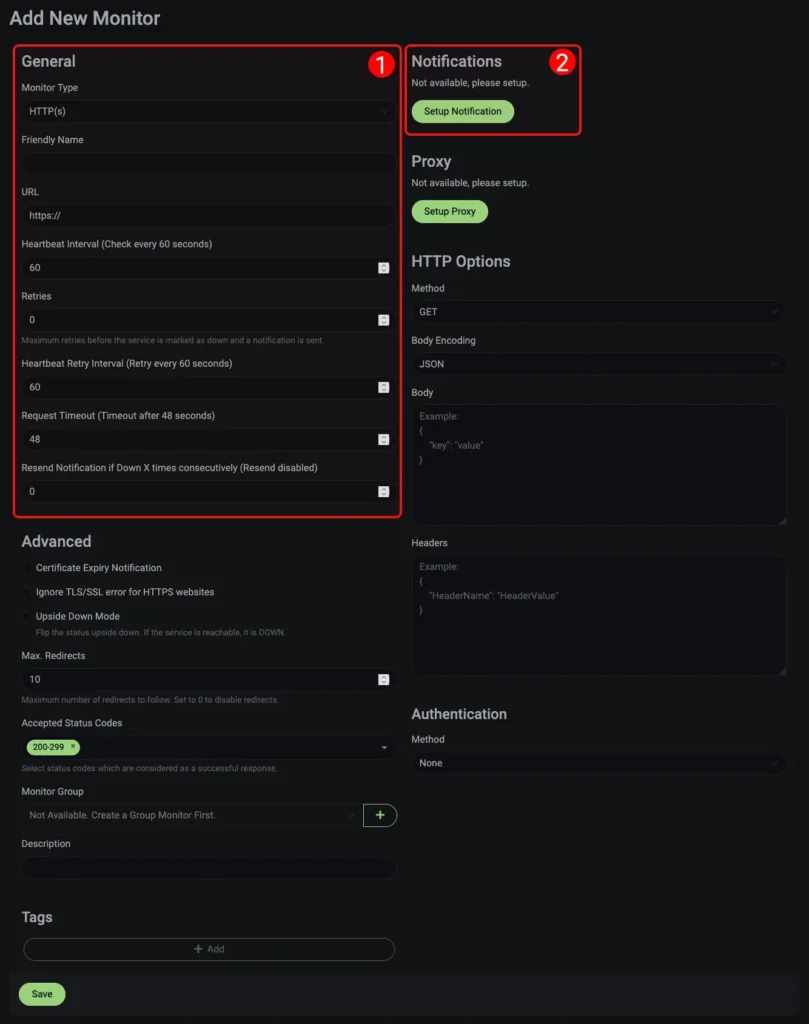
Task: Enable Certificate Expiry Notification
Action: [x=24, y=566]
